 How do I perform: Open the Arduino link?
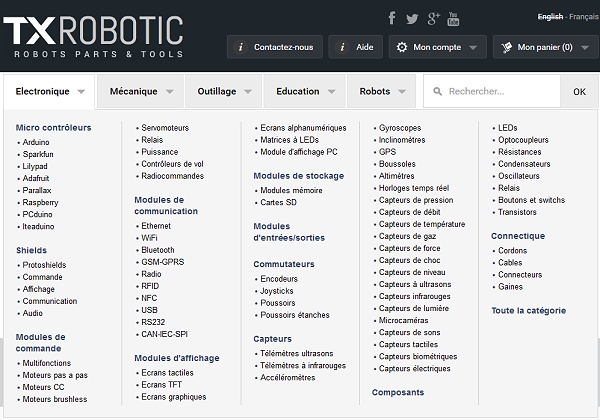point(36,142)
